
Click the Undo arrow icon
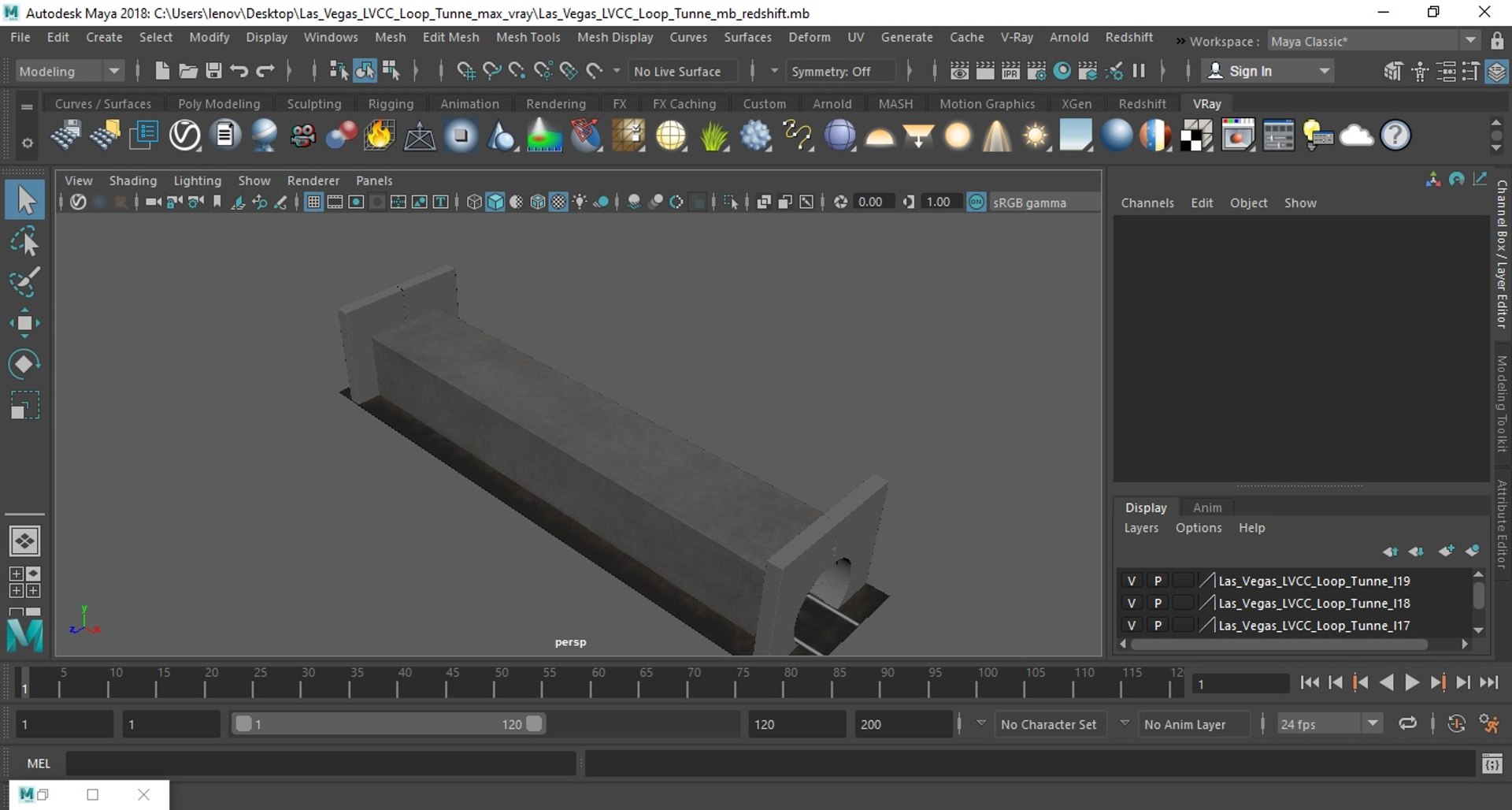pyautogui.click(x=239, y=71)
